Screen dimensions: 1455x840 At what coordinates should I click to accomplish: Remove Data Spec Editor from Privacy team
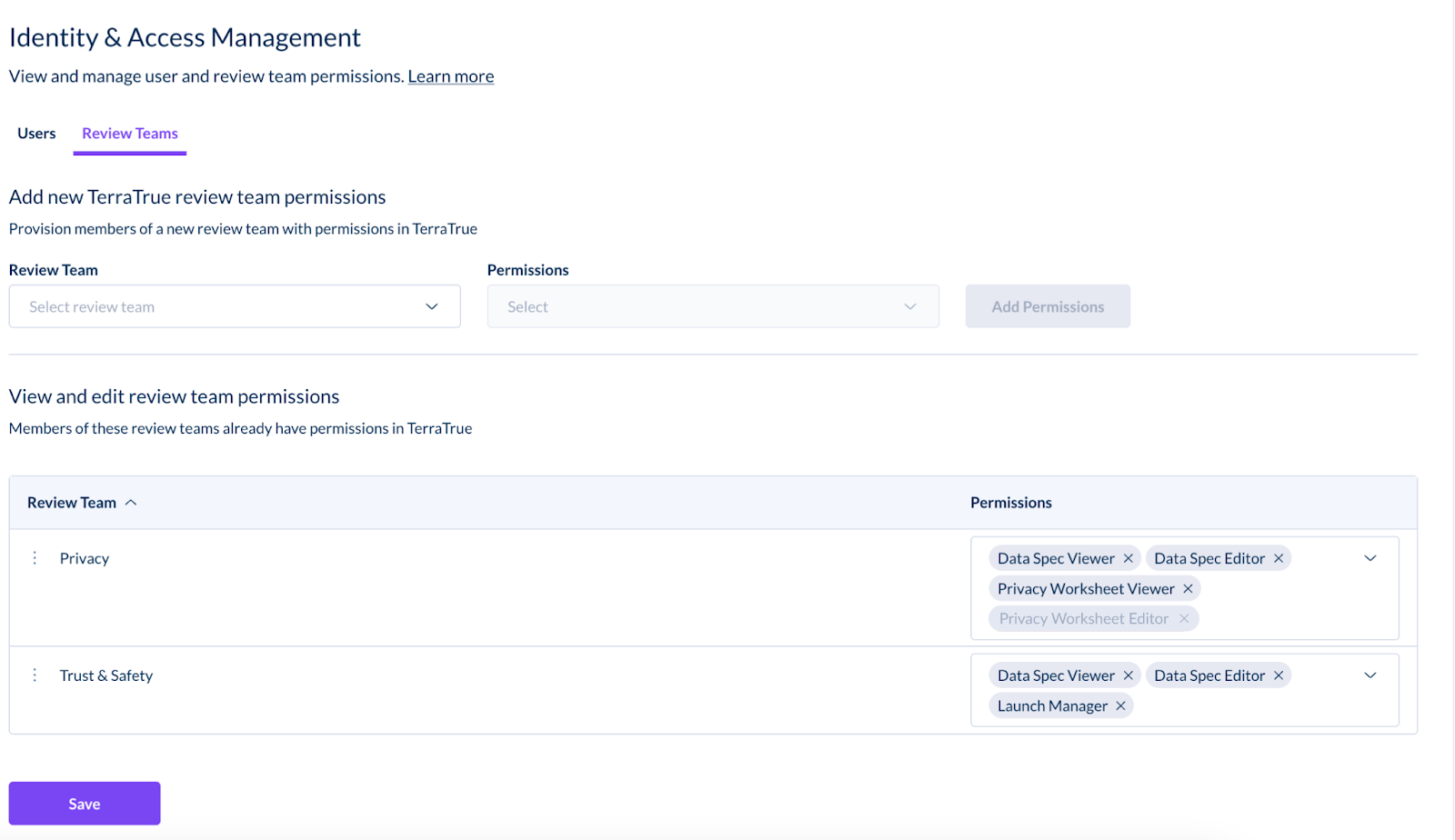tap(1279, 558)
